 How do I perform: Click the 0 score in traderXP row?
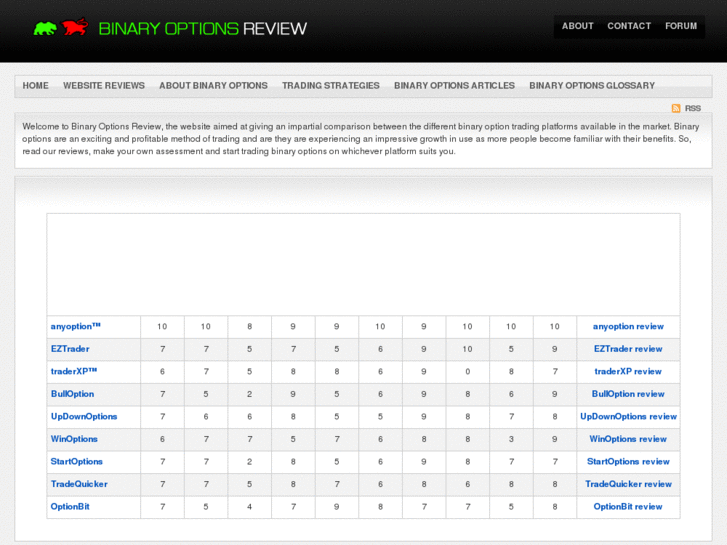pyautogui.click(x=467, y=372)
